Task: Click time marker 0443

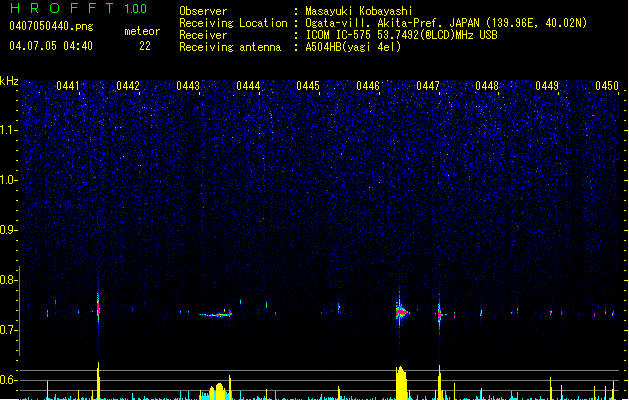Action: pyautogui.click(x=188, y=86)
